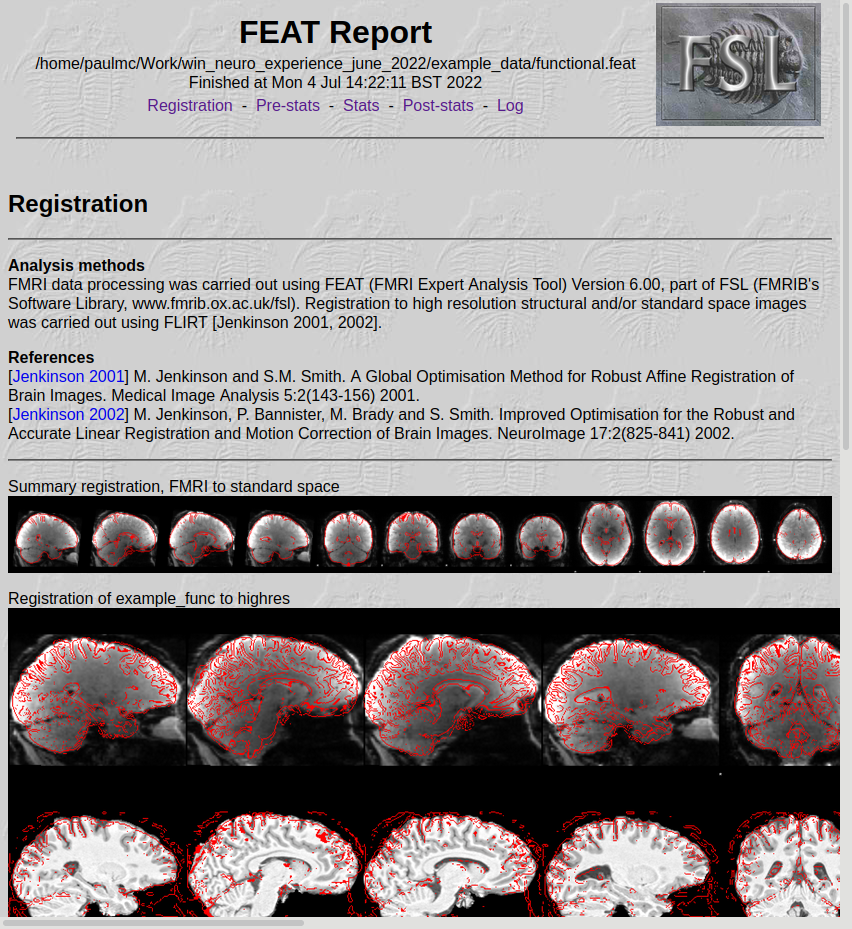Click the bold Registration section heading
The width and height of the screenshot is (852, 929).
tap(78, 204)
